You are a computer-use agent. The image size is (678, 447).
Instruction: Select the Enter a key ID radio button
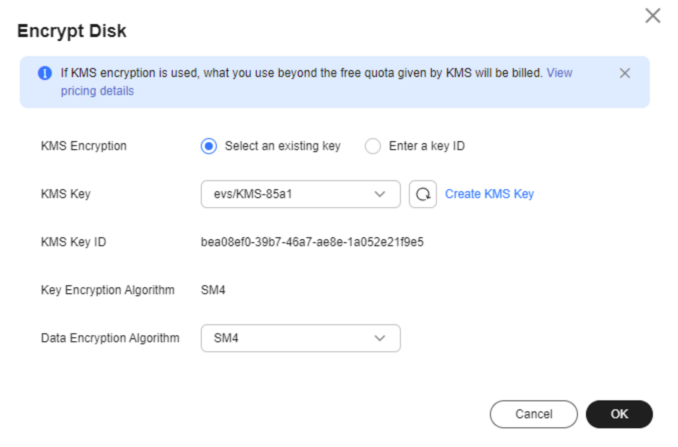pos(372,146)
